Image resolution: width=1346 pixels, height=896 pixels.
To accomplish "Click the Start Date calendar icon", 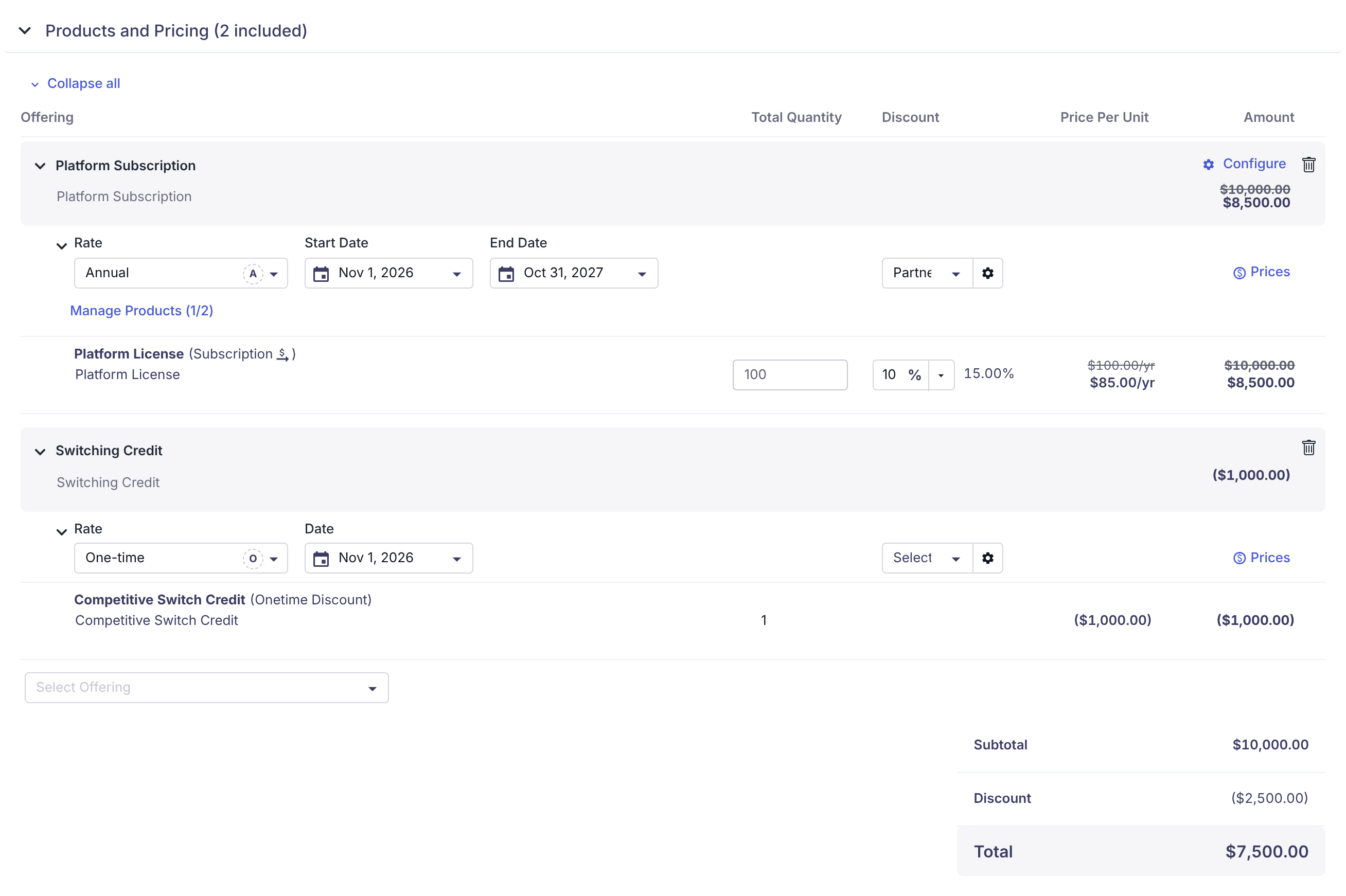I will (321, 274).
